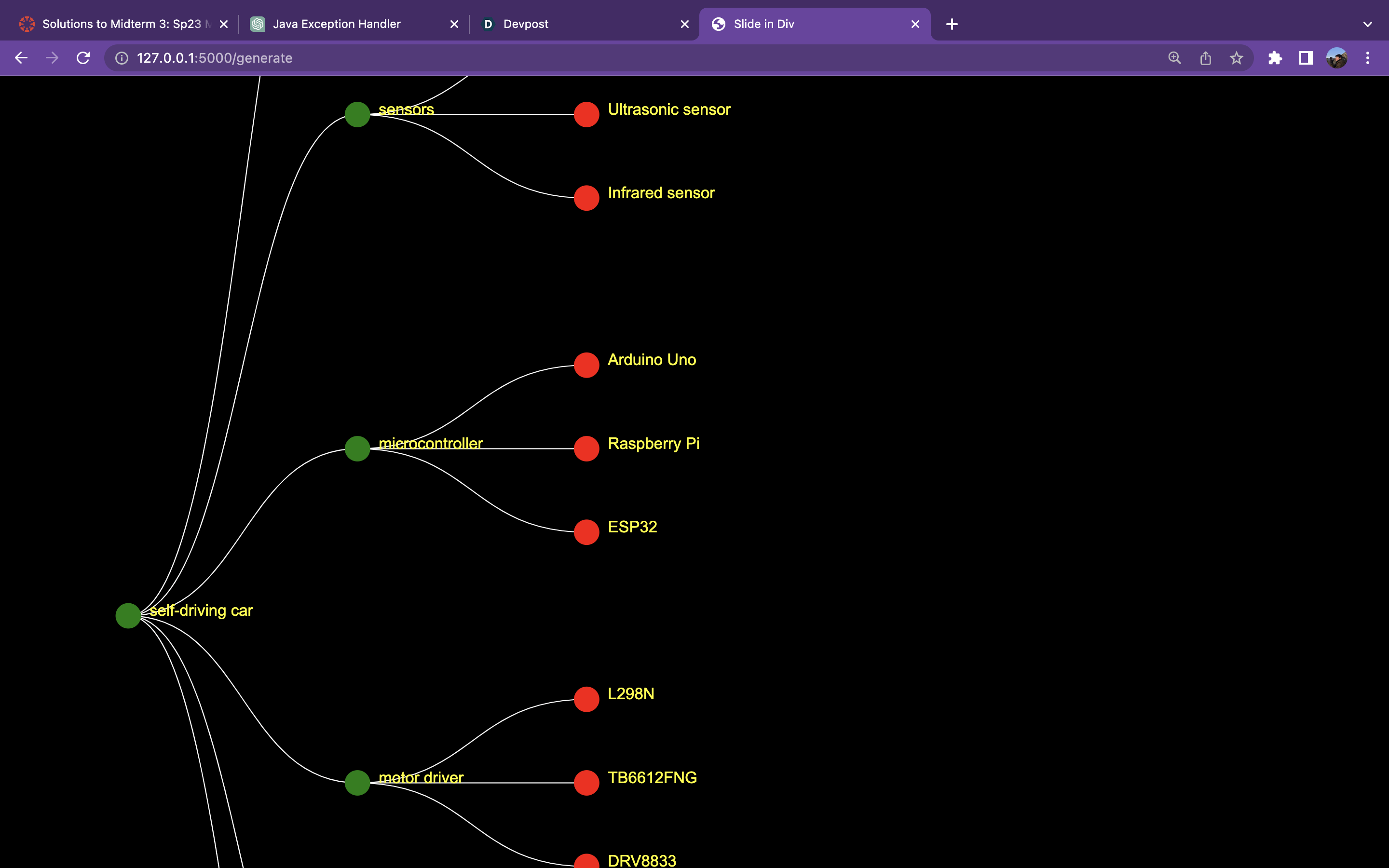This screenshot has width=1389, height=868.
Task: Reload the current page
Action: point(83,58)
